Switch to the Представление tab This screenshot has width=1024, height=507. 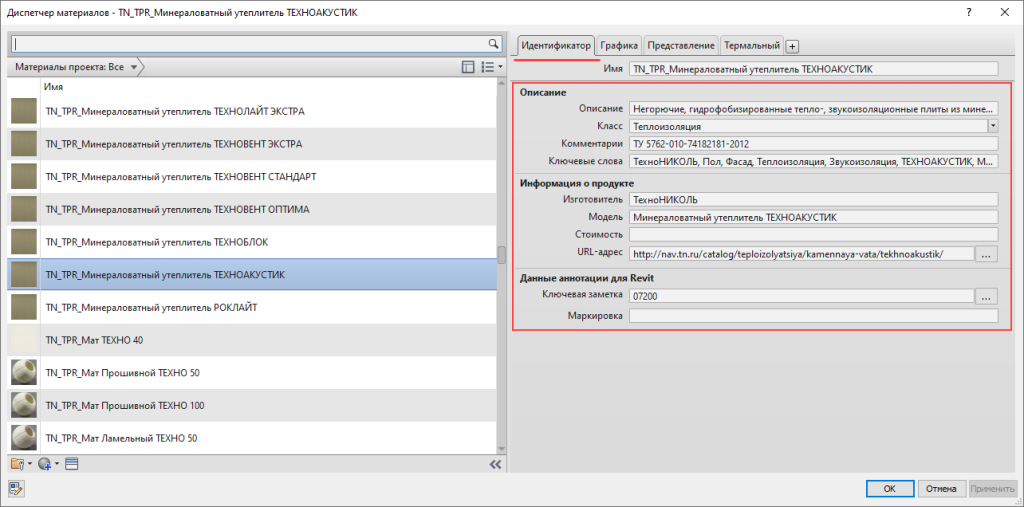tap(680, 46)
